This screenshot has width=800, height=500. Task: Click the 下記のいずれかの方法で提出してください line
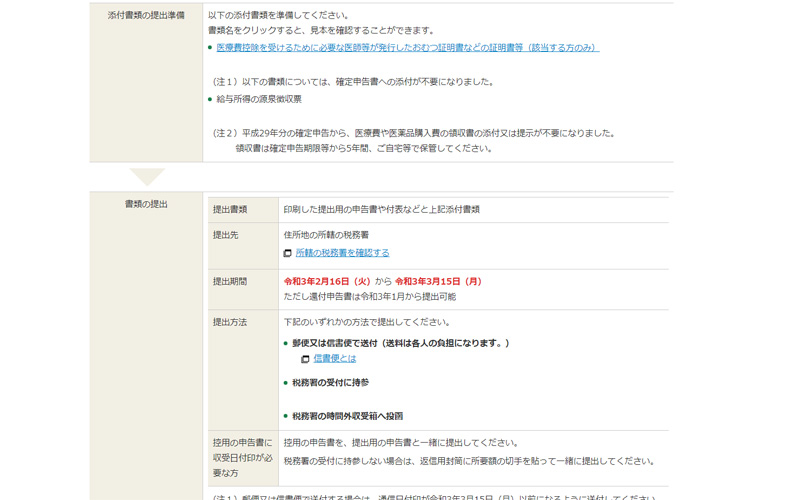367,322
